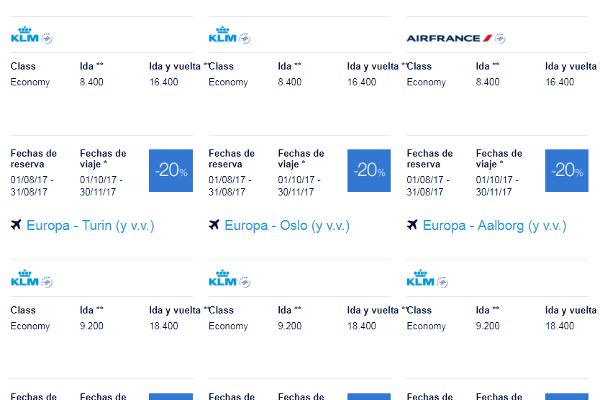Click the Air France logo
This screenshot has width=600, height=400.
point(449,38)
